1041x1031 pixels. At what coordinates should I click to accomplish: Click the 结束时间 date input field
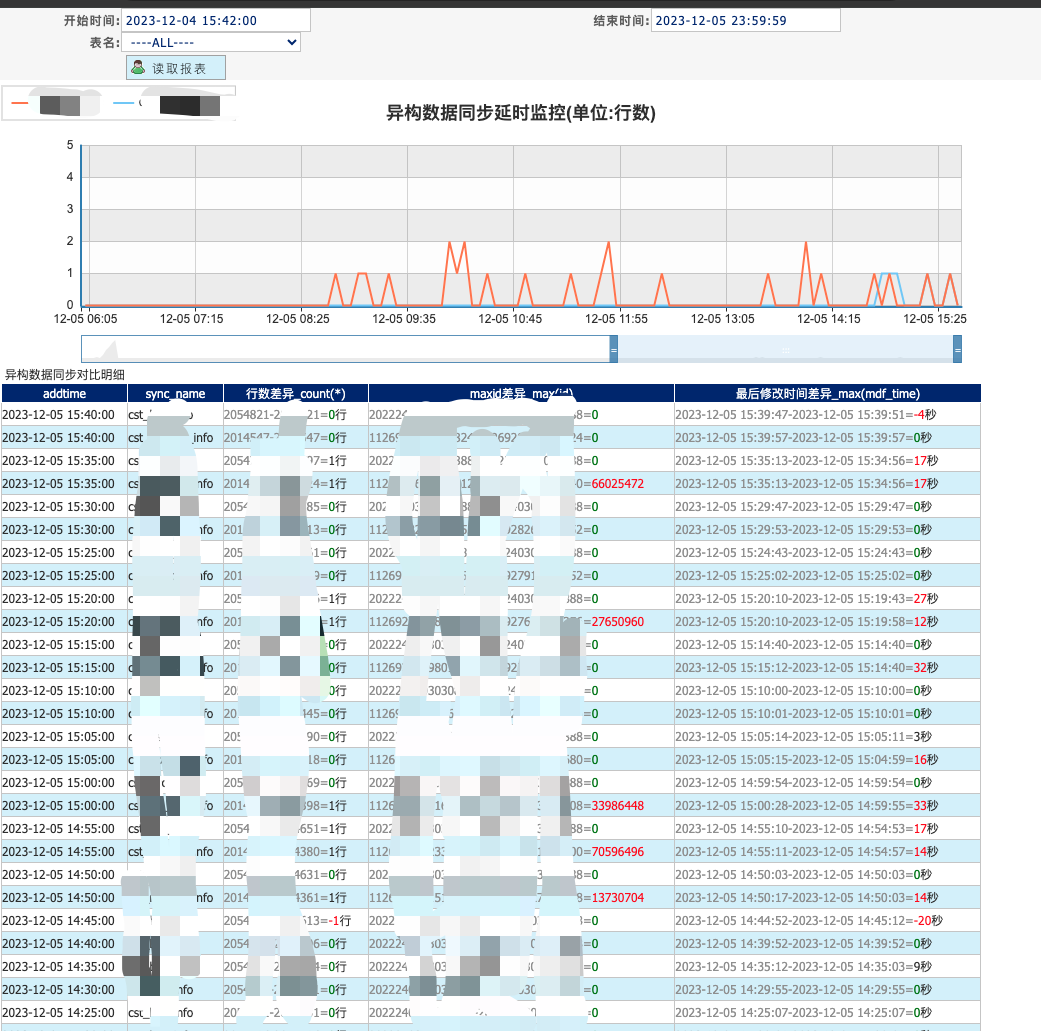click(x=745, y=20)
